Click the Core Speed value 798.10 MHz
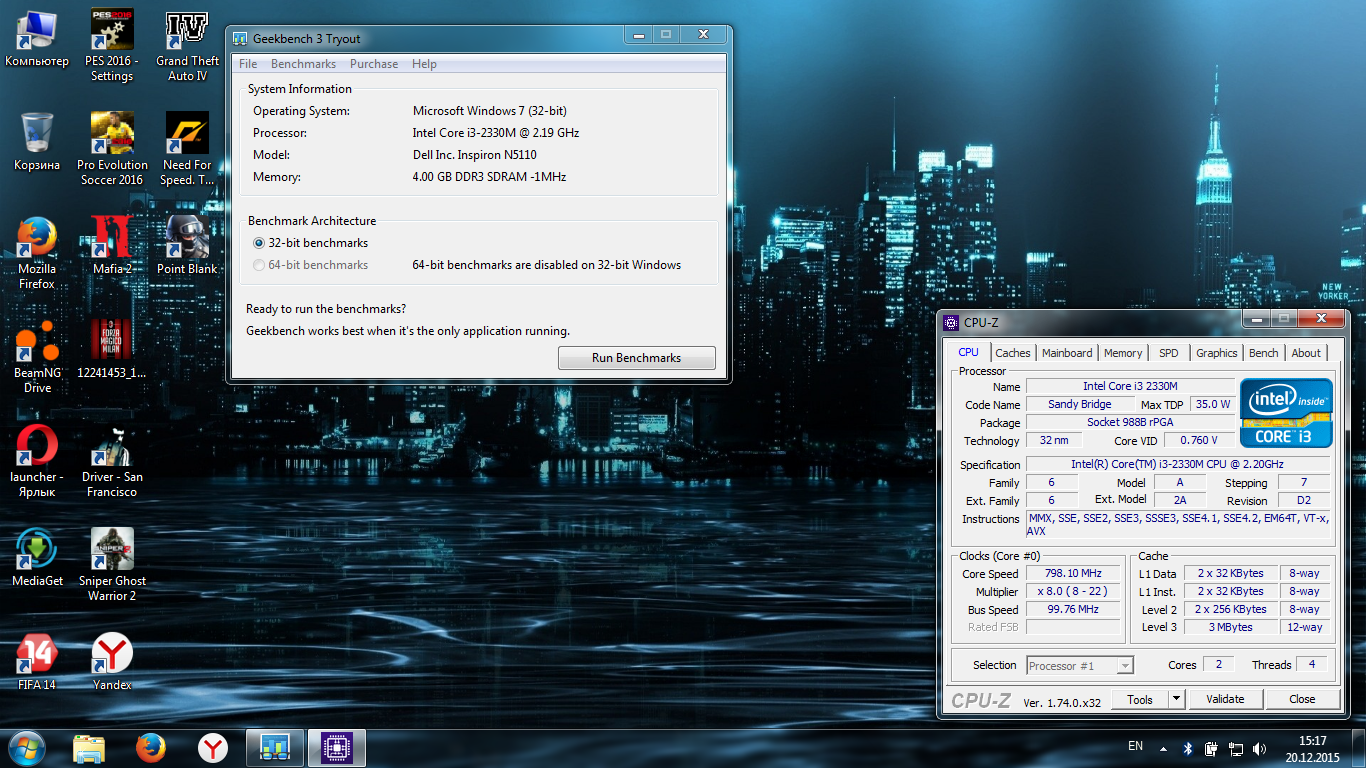 pos(1073,573)
